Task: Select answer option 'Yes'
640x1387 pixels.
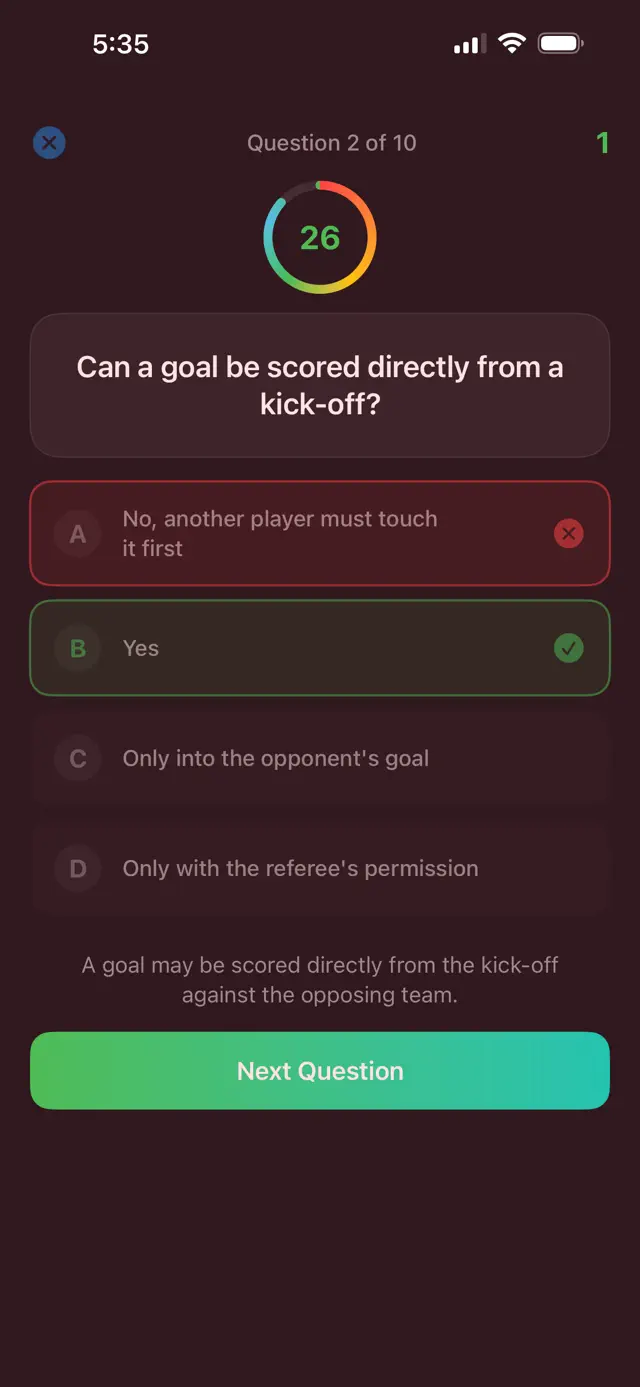Action: 320,648
